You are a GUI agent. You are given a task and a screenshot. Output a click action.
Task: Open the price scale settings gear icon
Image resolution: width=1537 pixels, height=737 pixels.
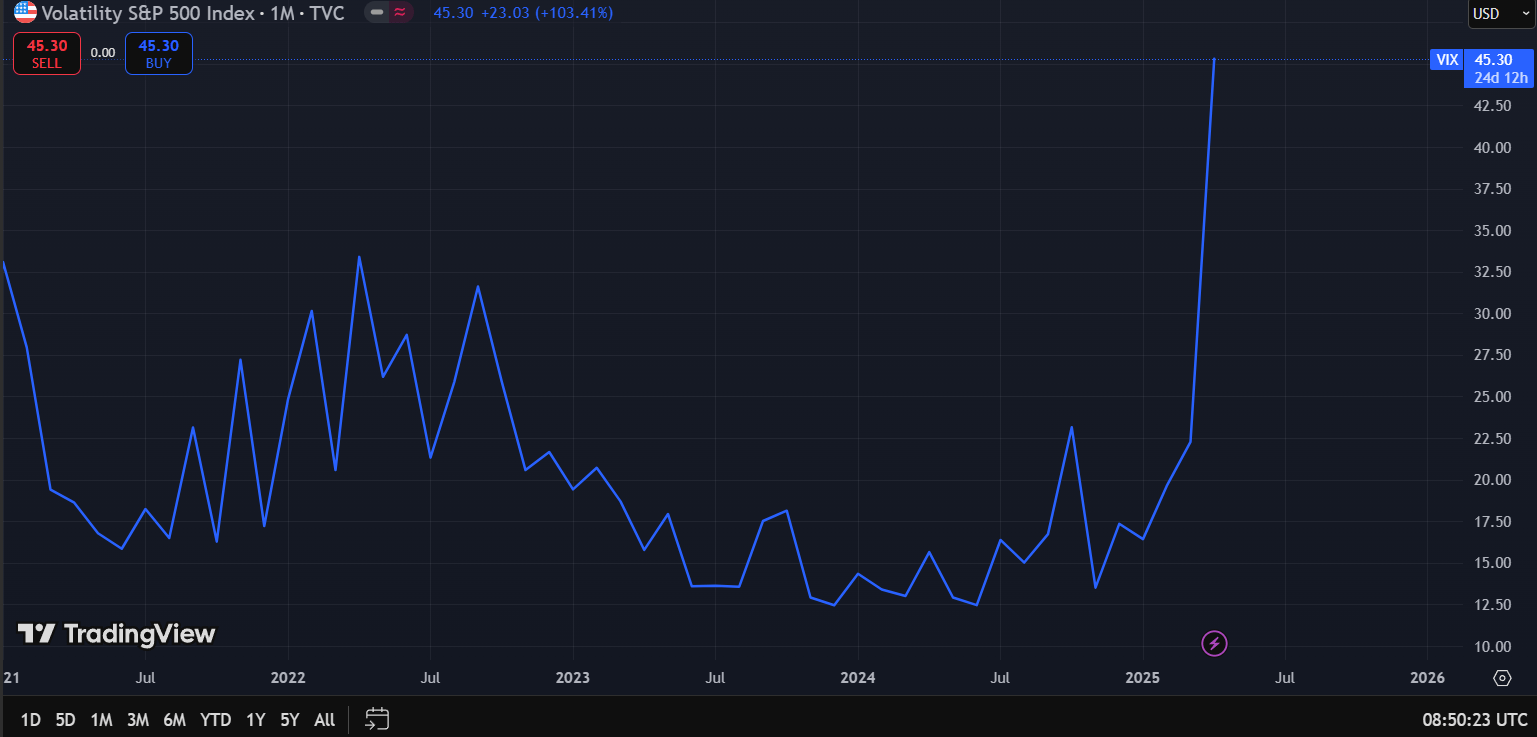1502,678
